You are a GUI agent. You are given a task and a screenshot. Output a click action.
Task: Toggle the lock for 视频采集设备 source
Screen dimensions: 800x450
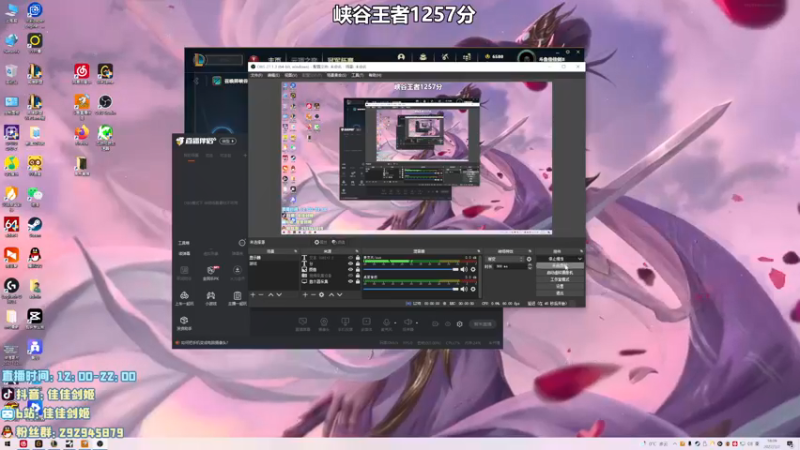358,276
